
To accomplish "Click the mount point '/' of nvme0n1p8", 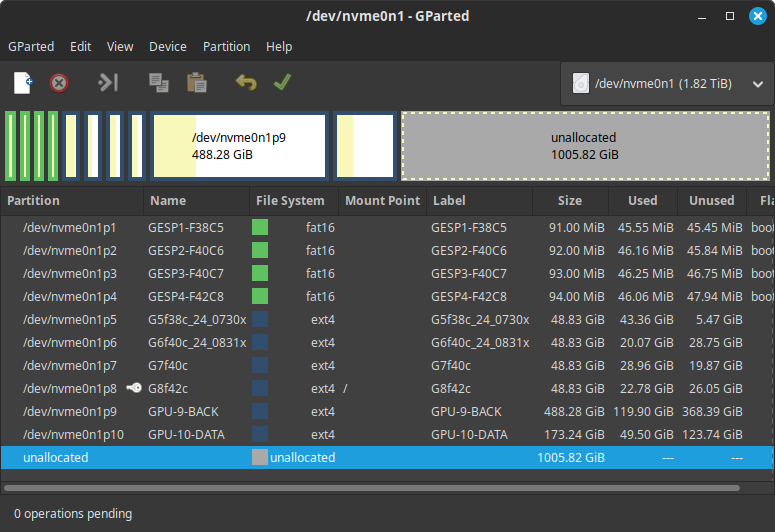I will tap(345, 389).
